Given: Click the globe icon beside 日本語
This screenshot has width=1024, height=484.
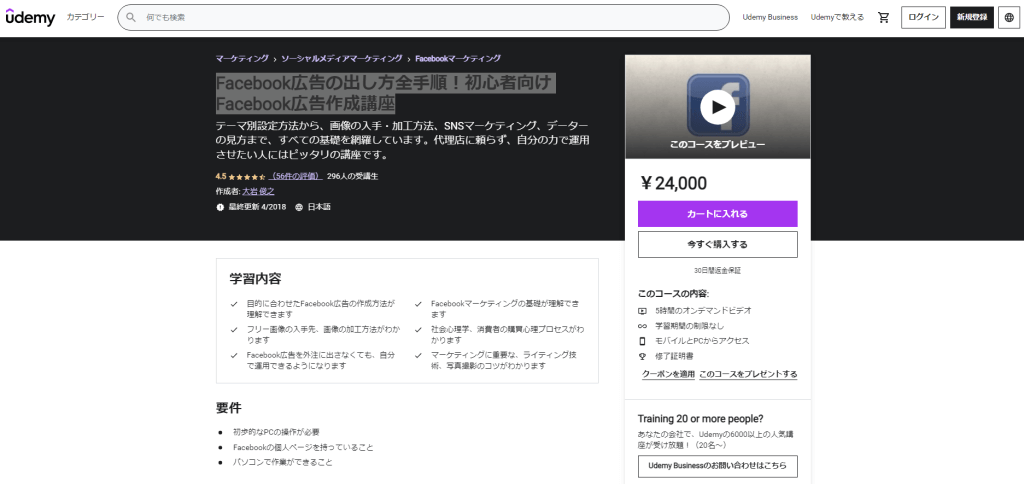Looking at the screenshot, I should 299,207.
